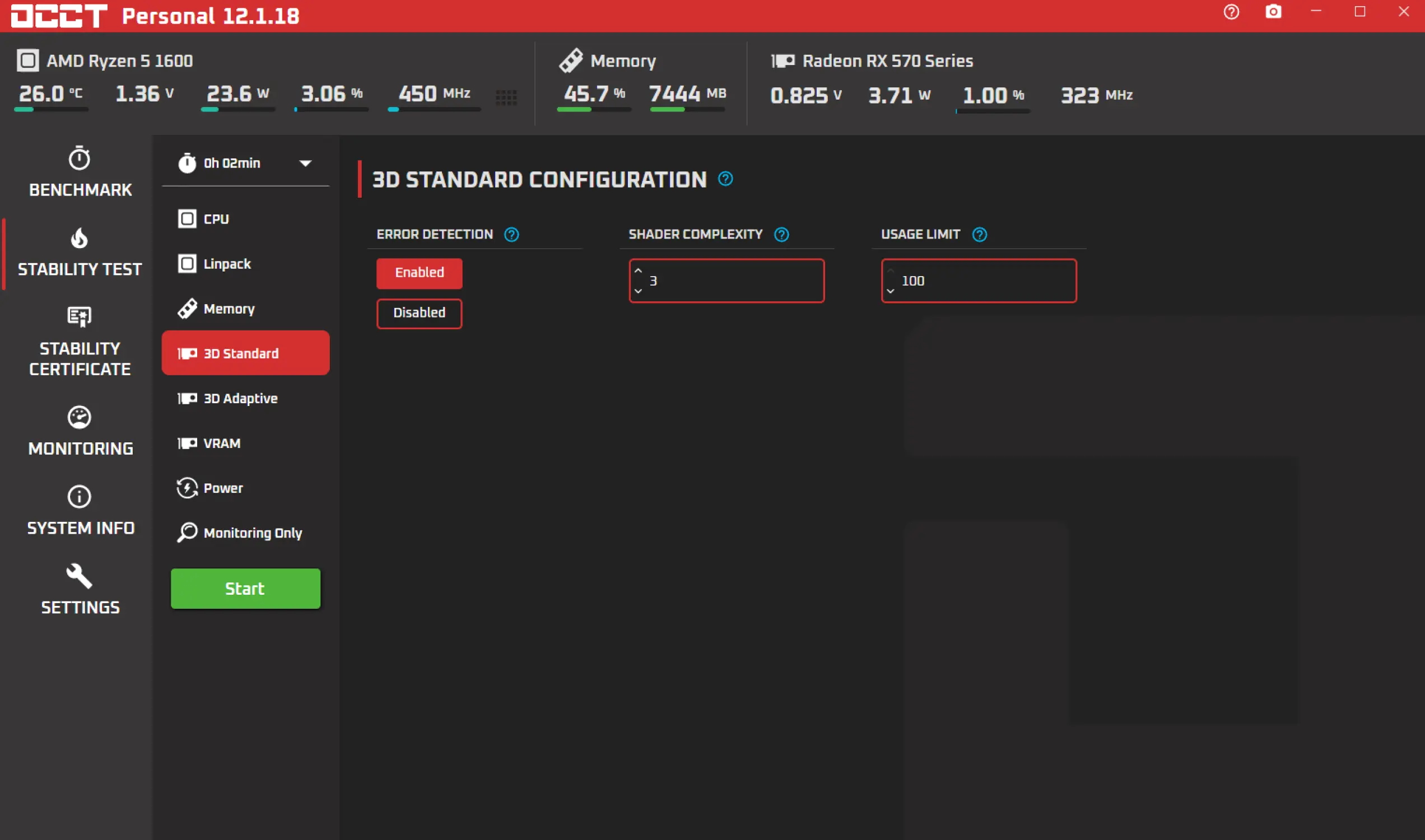
Task: Select the 3D Adaptive test
Action: point(240,399)
